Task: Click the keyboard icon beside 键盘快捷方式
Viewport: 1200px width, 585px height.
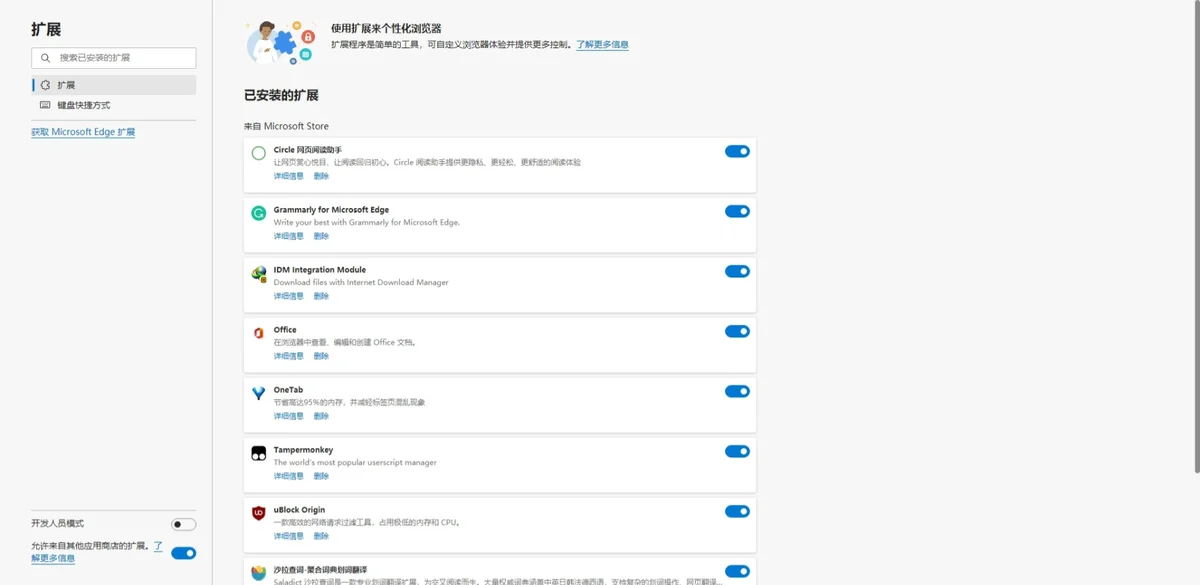Action: [x=45, y=105]
